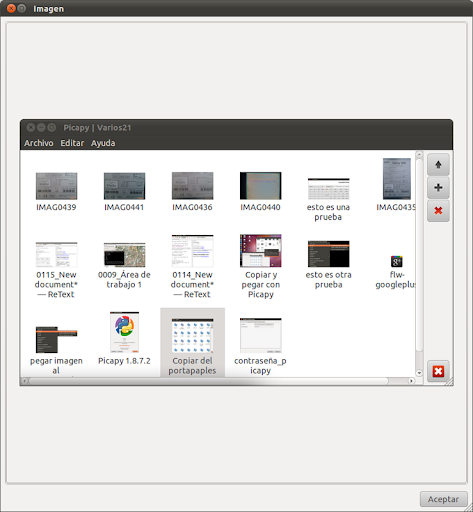This screenshot has width=473, height=512.
Task: Select the esto es otra prueba thumbnail
Action: (328, 254)
